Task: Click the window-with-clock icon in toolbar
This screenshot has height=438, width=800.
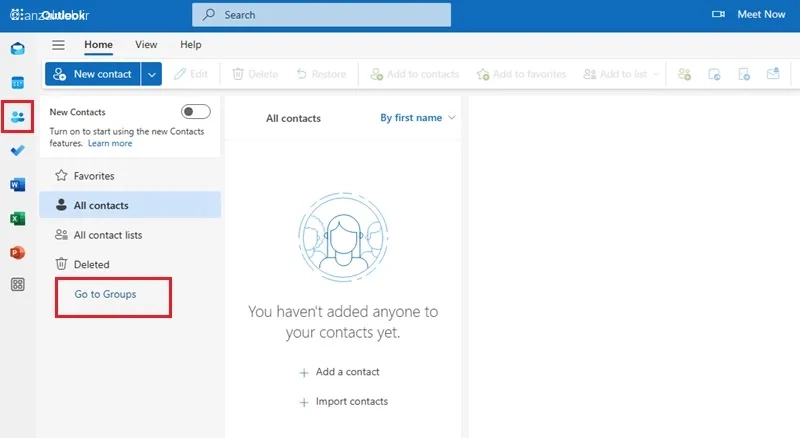Action: tap(714, 75)
